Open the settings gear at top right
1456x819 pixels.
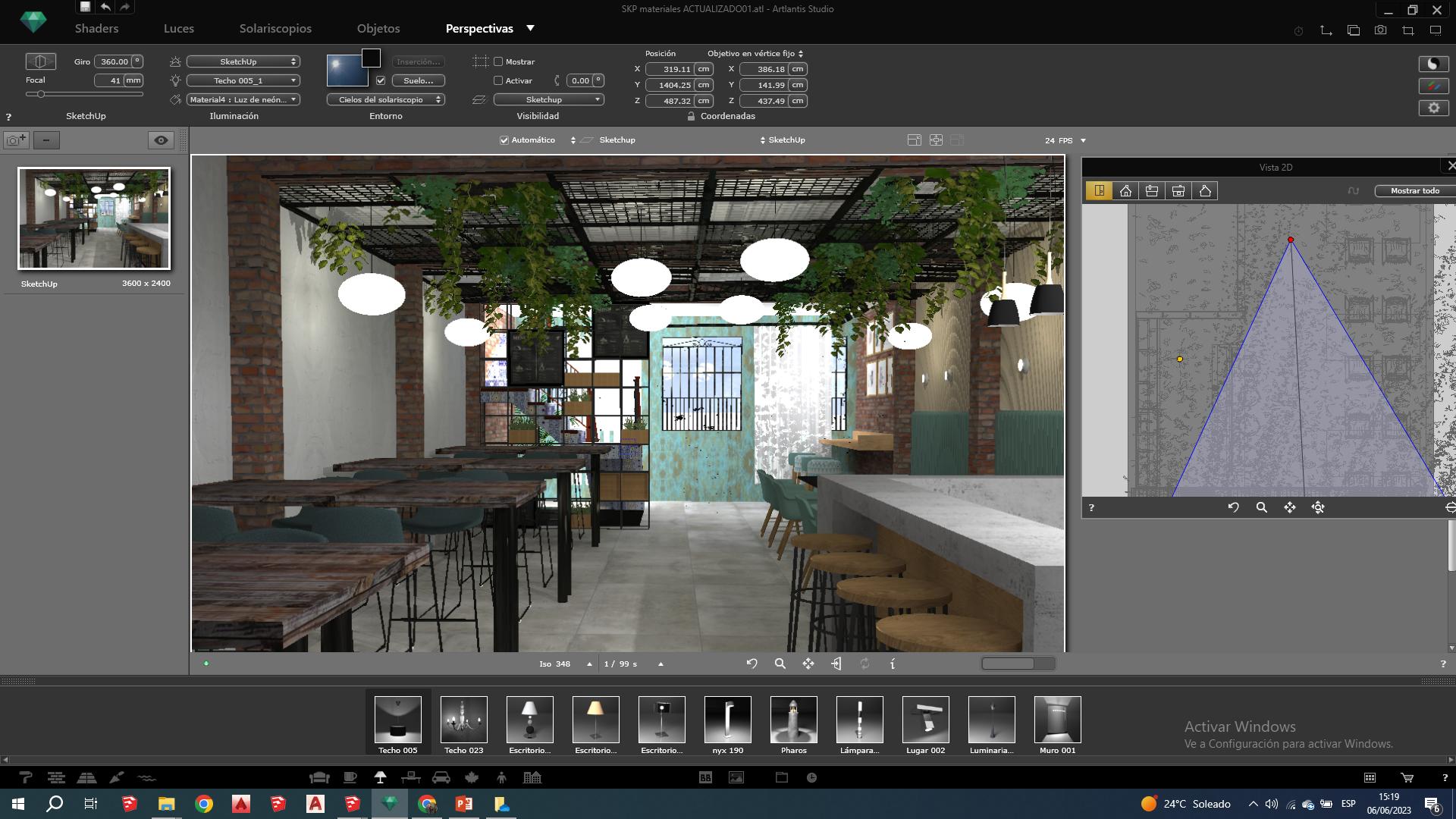tap(1433, 108)
